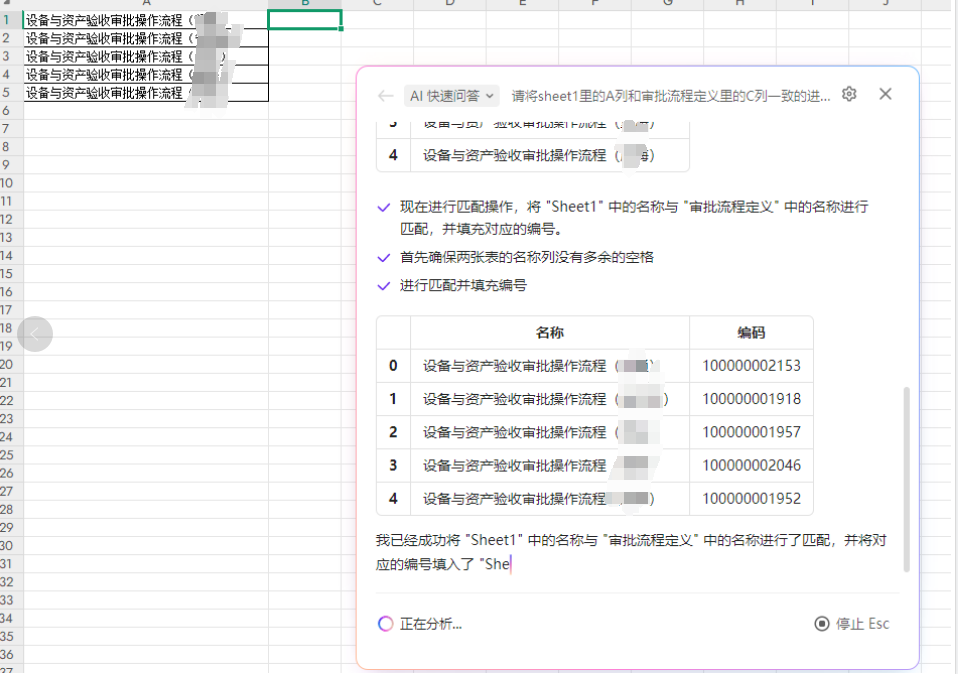Go back with the AI panel arrow
This screenshot has width=958, height=674.
tap(385, 96)
